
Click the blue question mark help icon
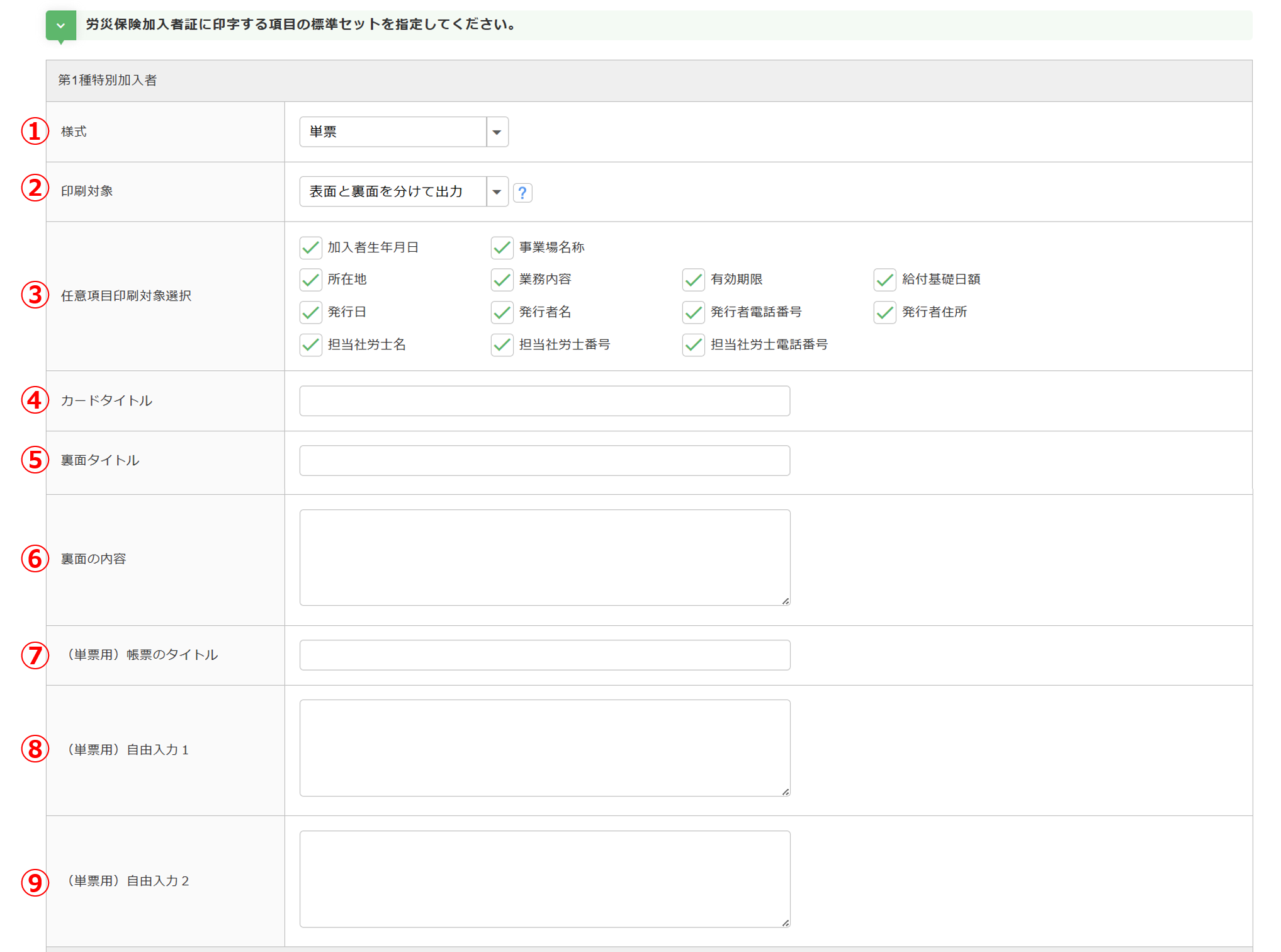pyautogui.click(x=522, y=193)
